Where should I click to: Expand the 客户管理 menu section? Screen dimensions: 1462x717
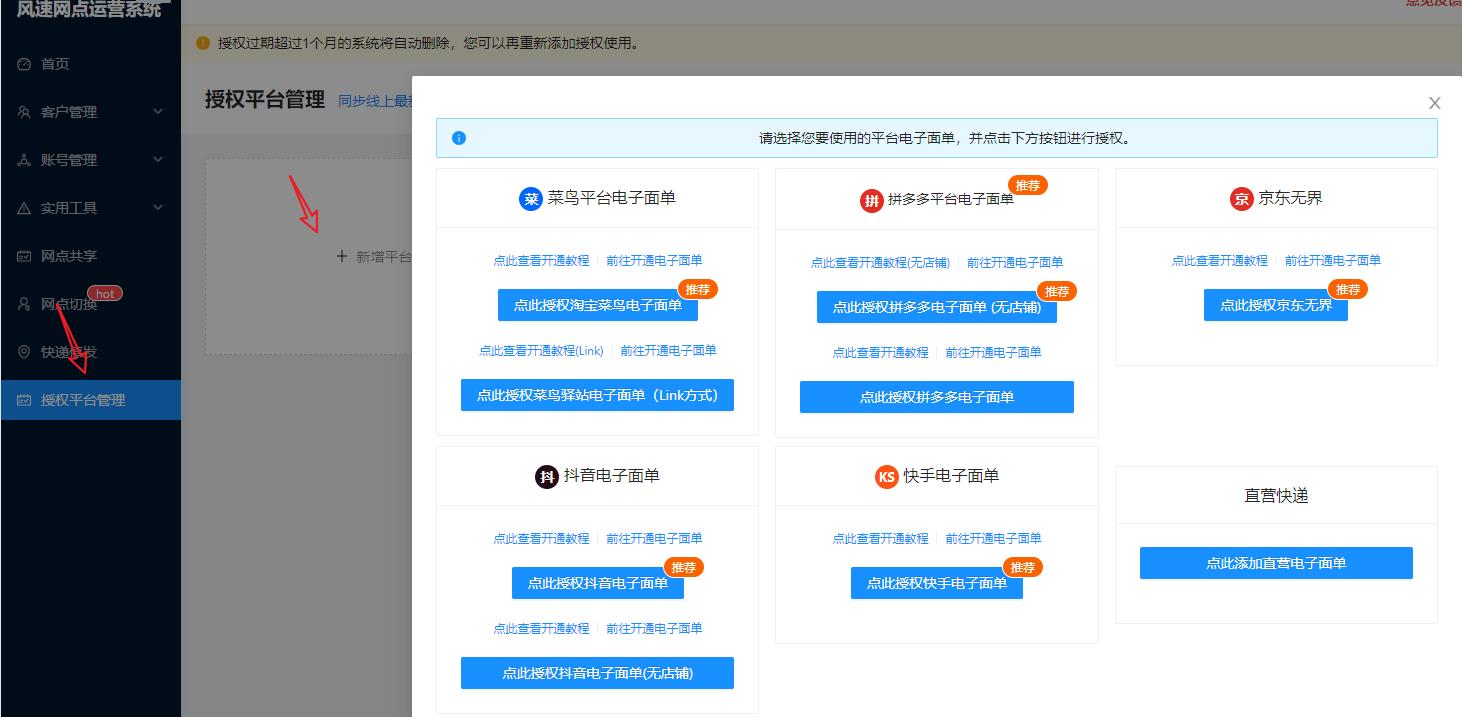point(70,111)
